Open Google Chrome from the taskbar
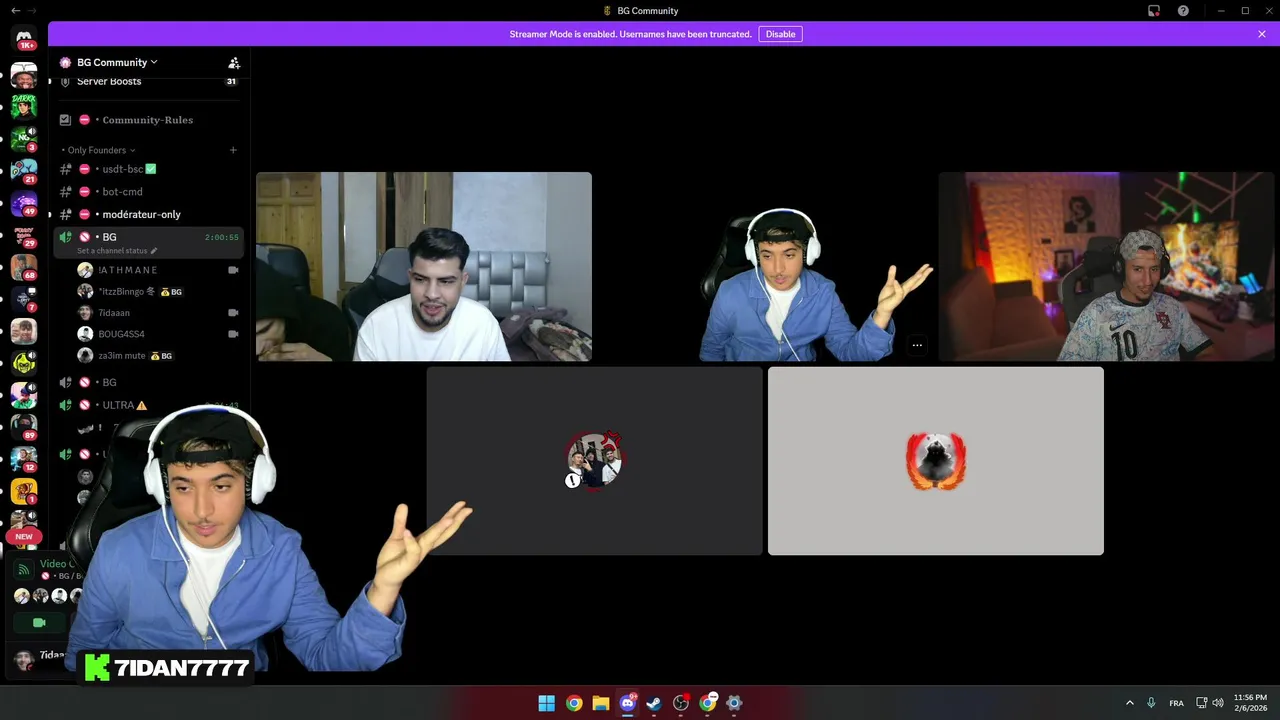The image size is (1280, 720). click(x=574, y=703)
